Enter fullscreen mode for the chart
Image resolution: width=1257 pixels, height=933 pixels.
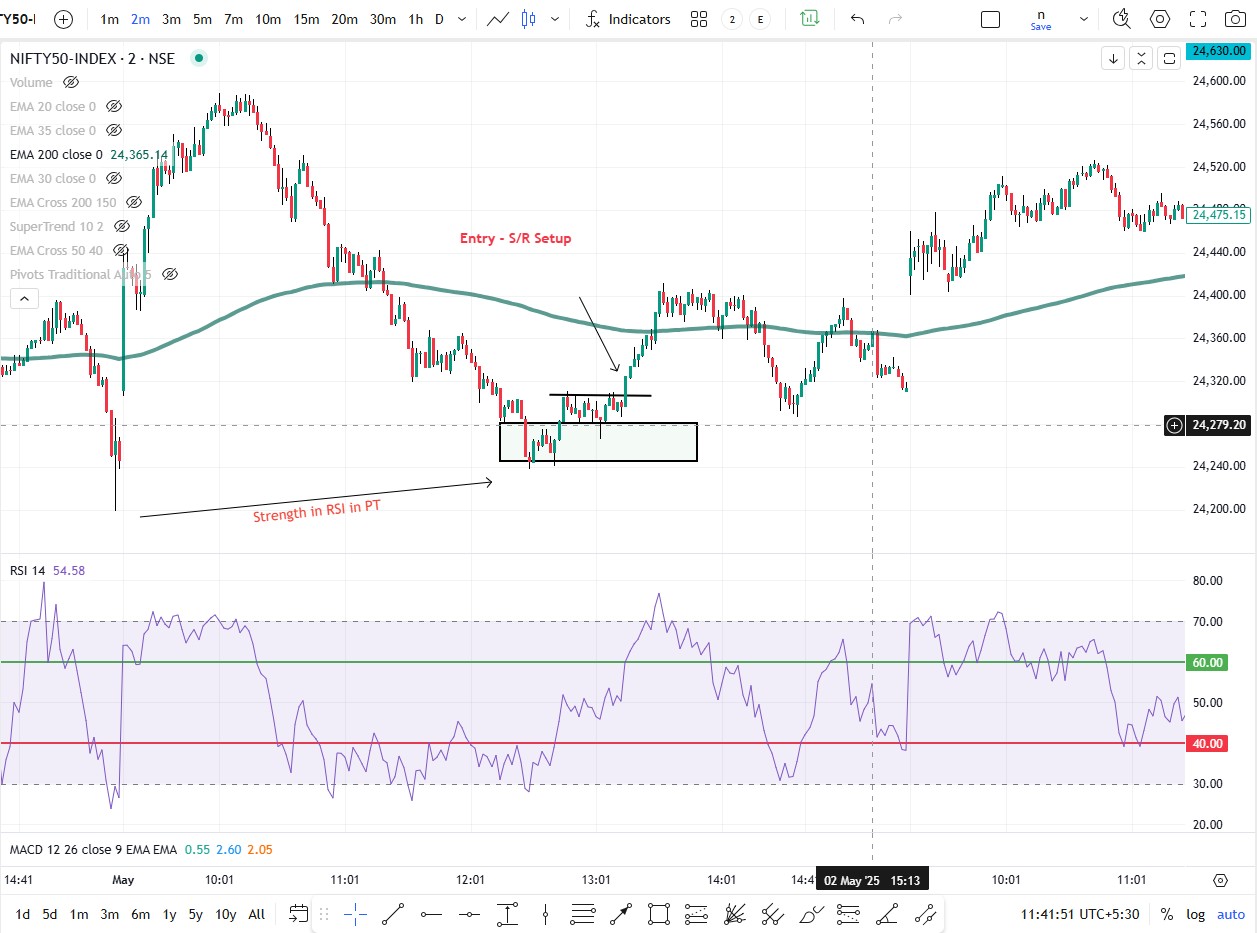coord(1197,18)
